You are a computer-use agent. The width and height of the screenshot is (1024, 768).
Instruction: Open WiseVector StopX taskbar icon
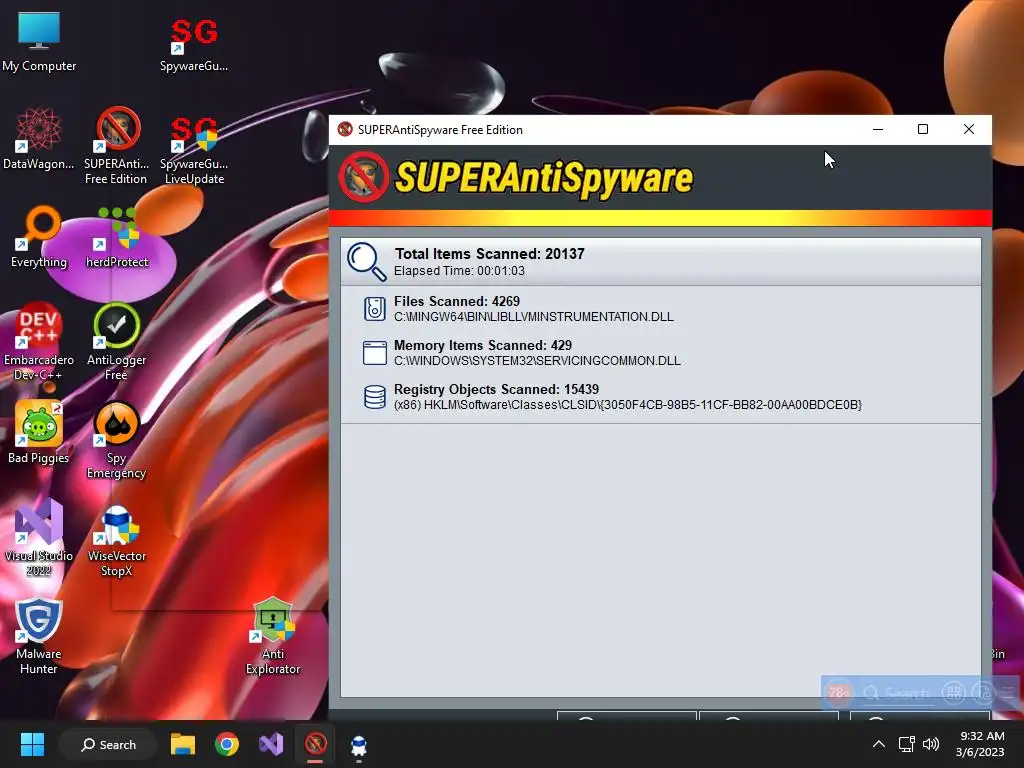tap(359, 744)
